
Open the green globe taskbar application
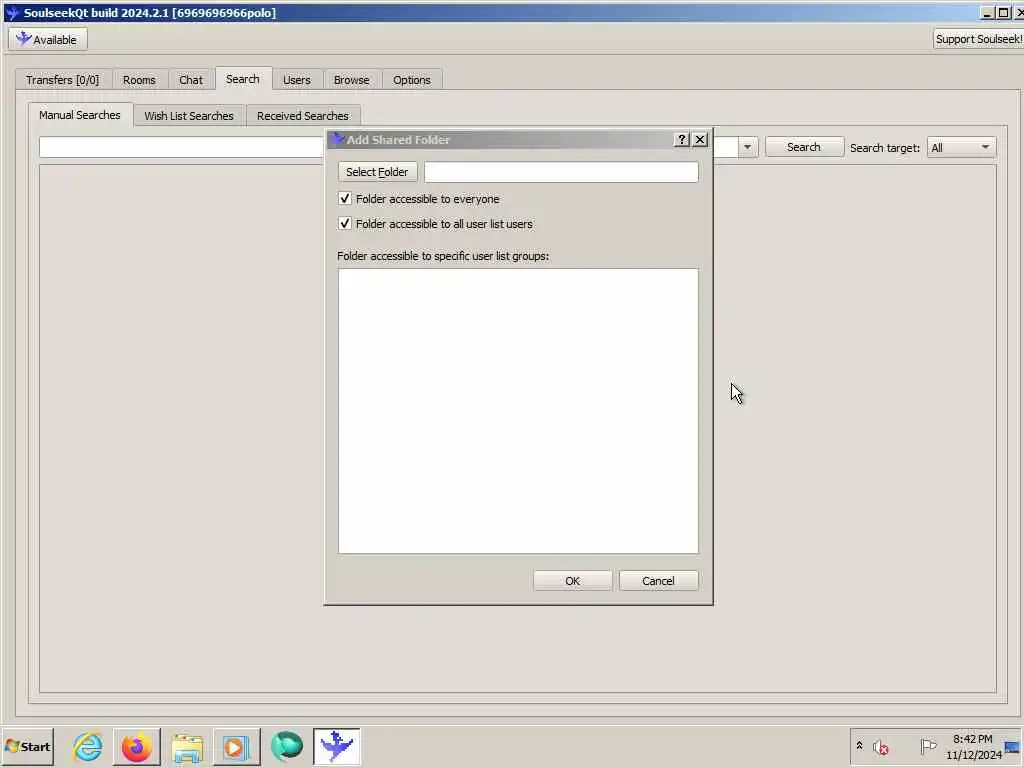287,746
